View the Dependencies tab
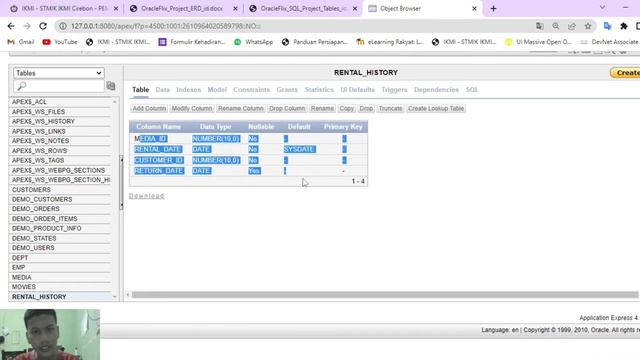Screen dimensions: 640x360 [436, 90]
